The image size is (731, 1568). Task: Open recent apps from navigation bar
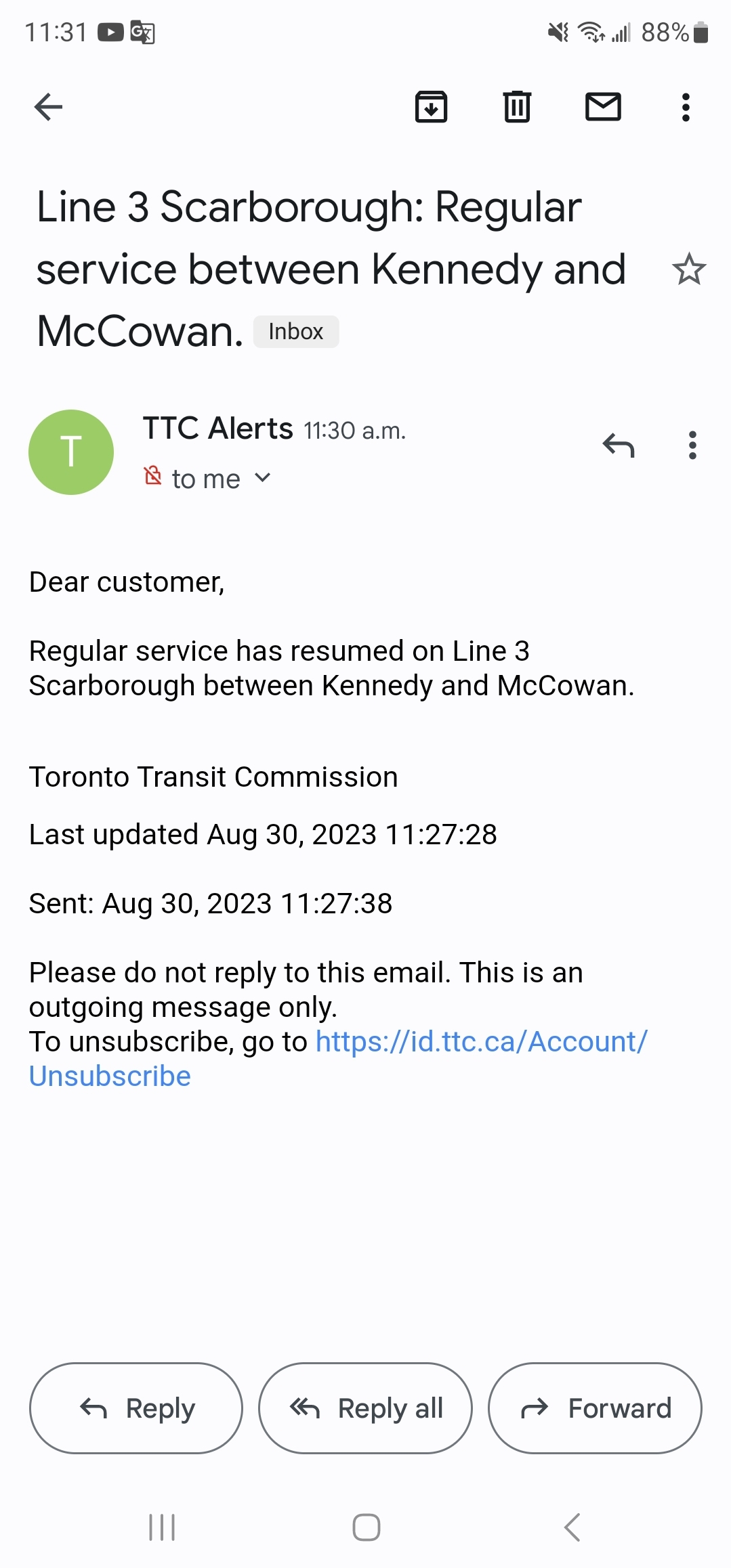point(162,1527)
